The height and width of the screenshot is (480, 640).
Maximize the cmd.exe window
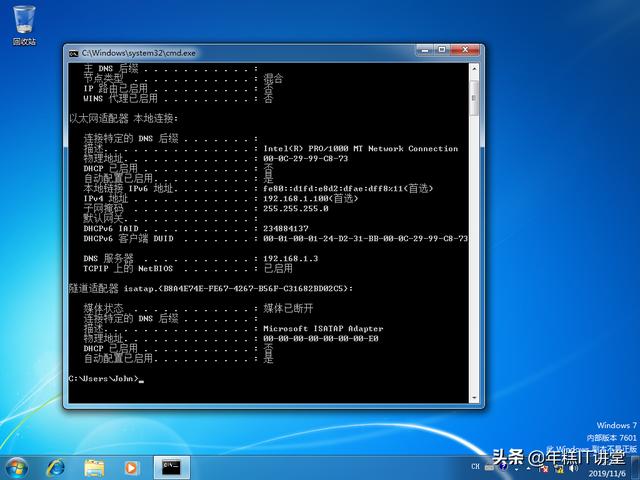pos(442,50)
